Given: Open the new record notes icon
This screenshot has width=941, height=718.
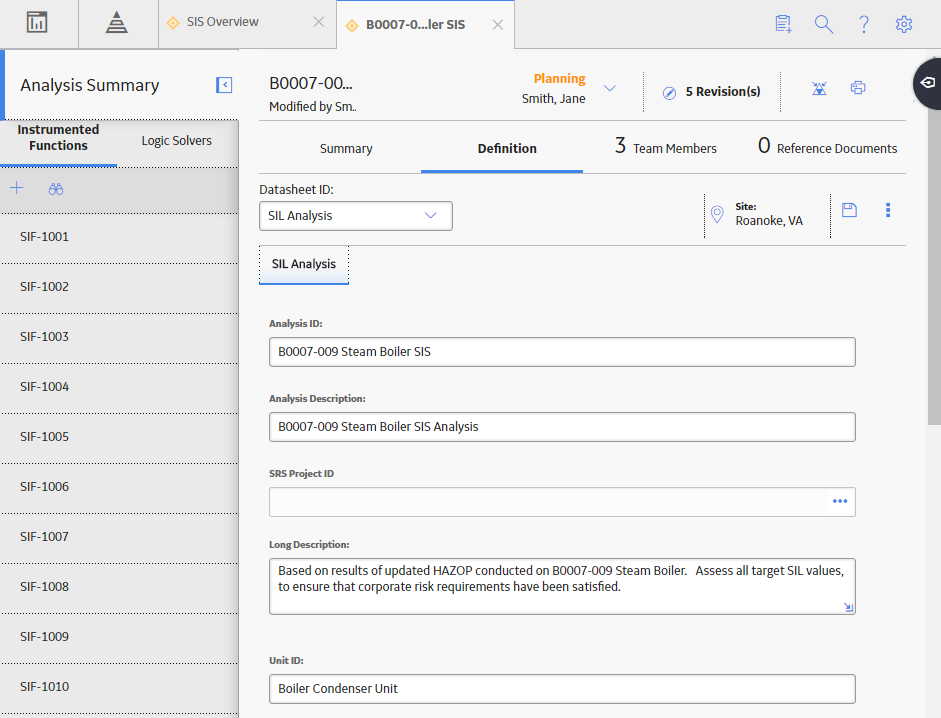Looking at the screenshot, I should [x=783, y=24].
